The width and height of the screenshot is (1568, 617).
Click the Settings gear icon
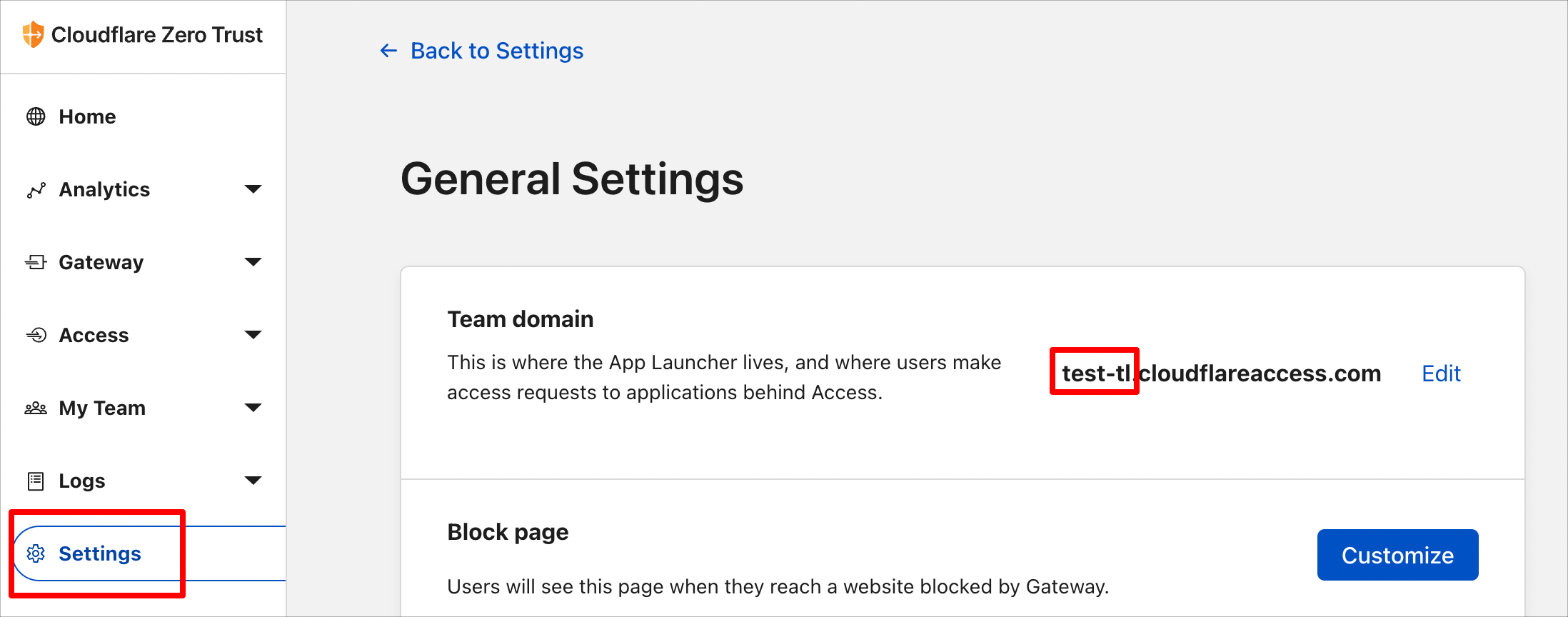pos(36,553)
